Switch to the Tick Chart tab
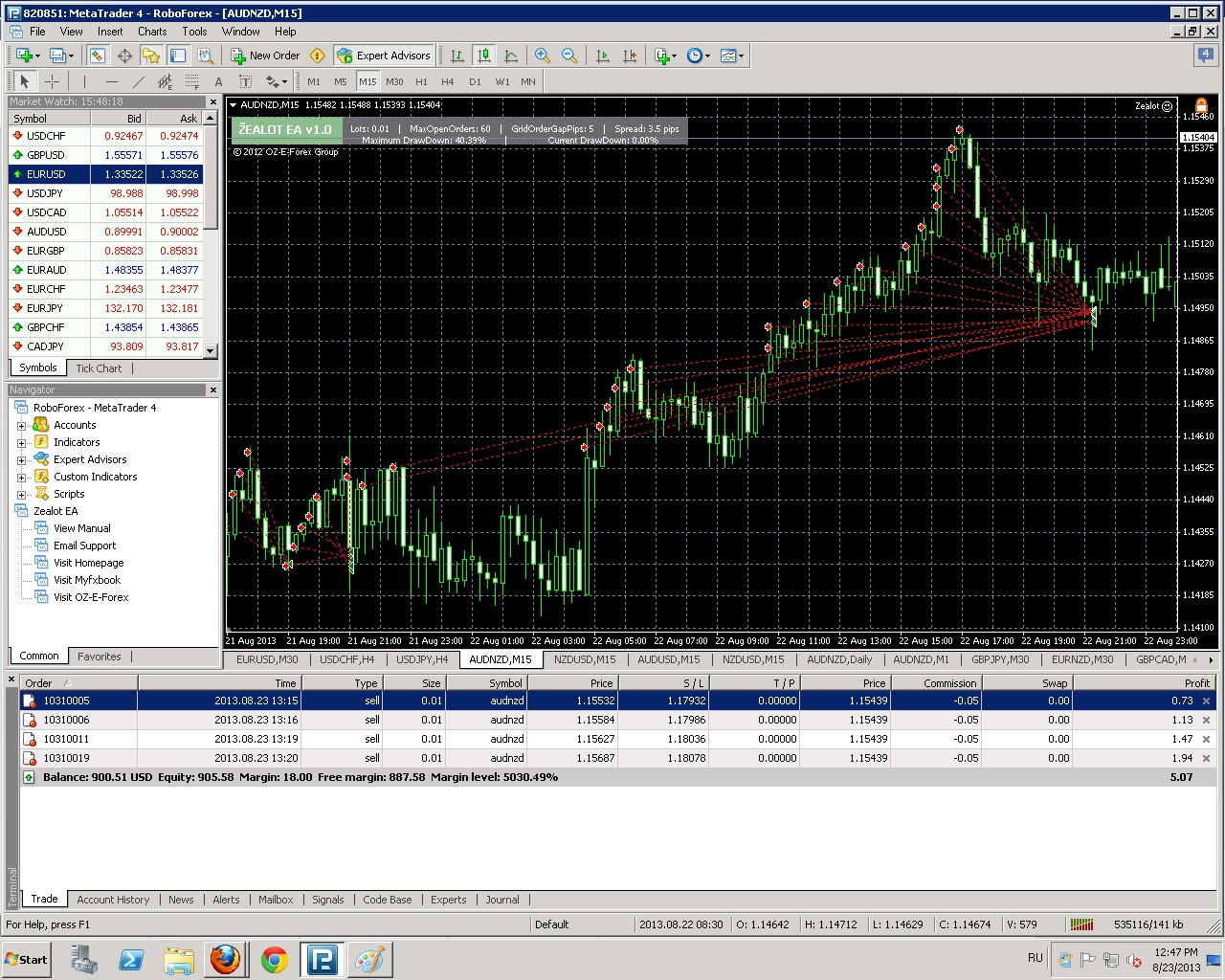Image resolution: width=1225 pixels, height=980 pixels. pyautogui.click(x=99, y=368)
